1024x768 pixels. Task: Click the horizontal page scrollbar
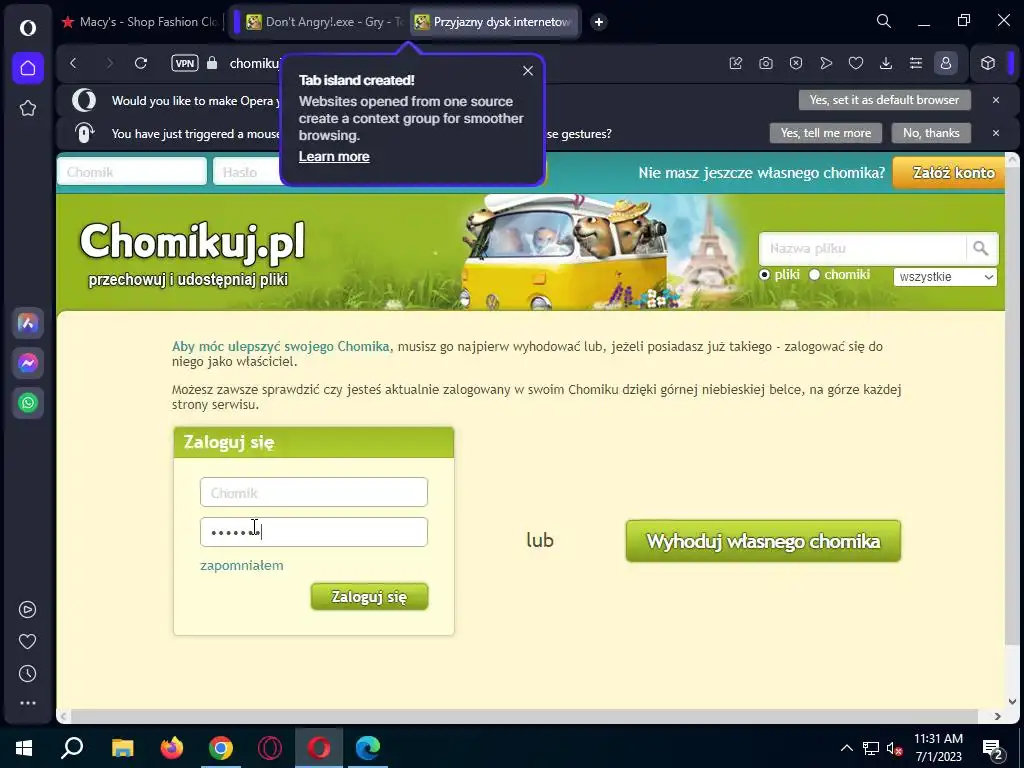[x=522, y=716]
